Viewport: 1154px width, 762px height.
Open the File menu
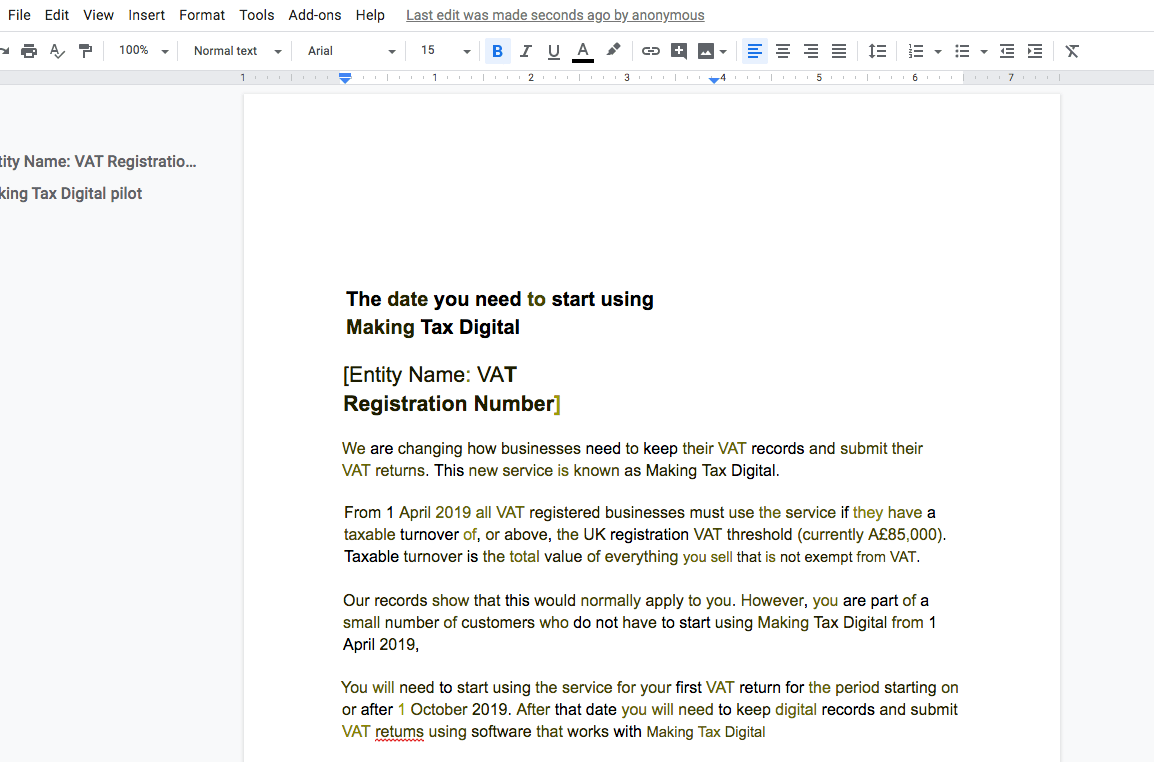point(19,15)
